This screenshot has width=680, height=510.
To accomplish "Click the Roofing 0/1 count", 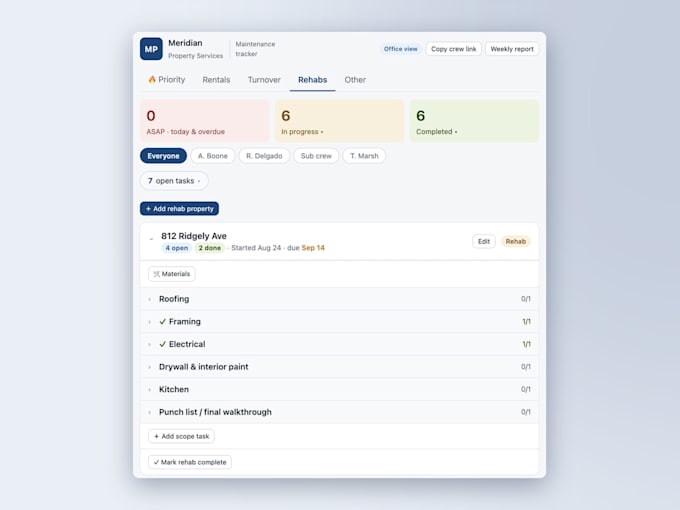I will (526, 299).
